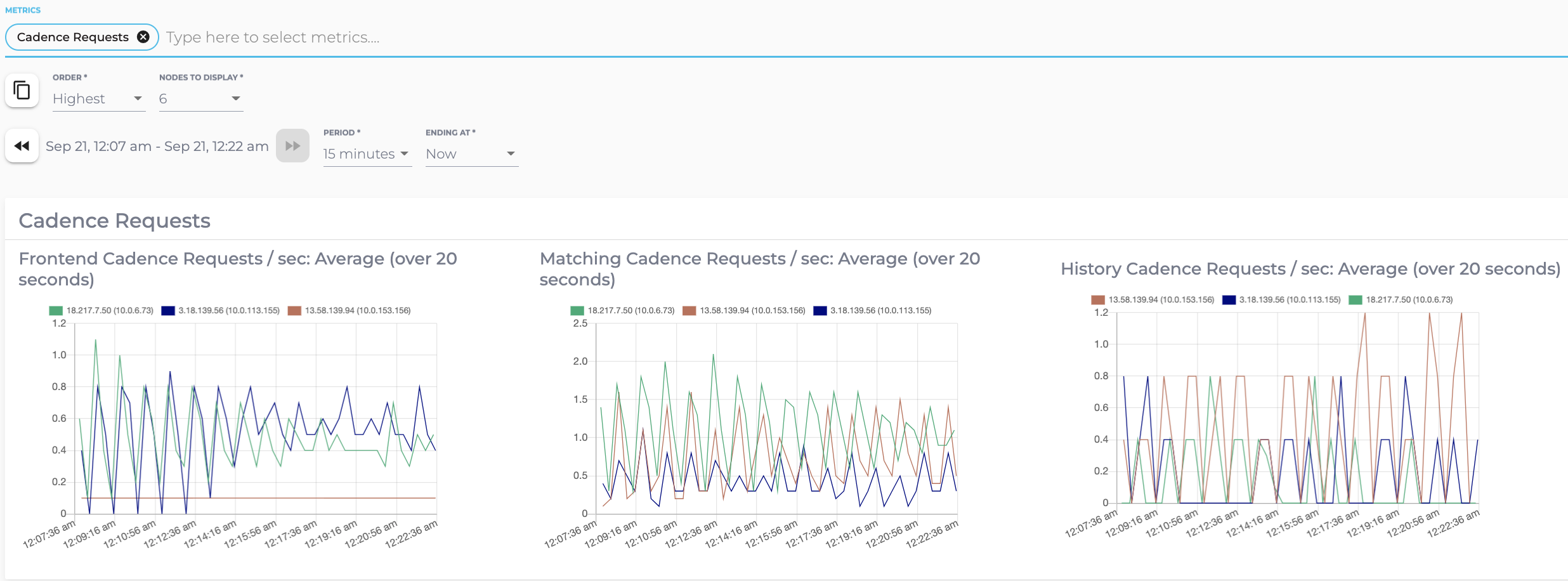
Task: Toggle 3.18.139.56 series in History chart
Action: [x=1282, y=300]
